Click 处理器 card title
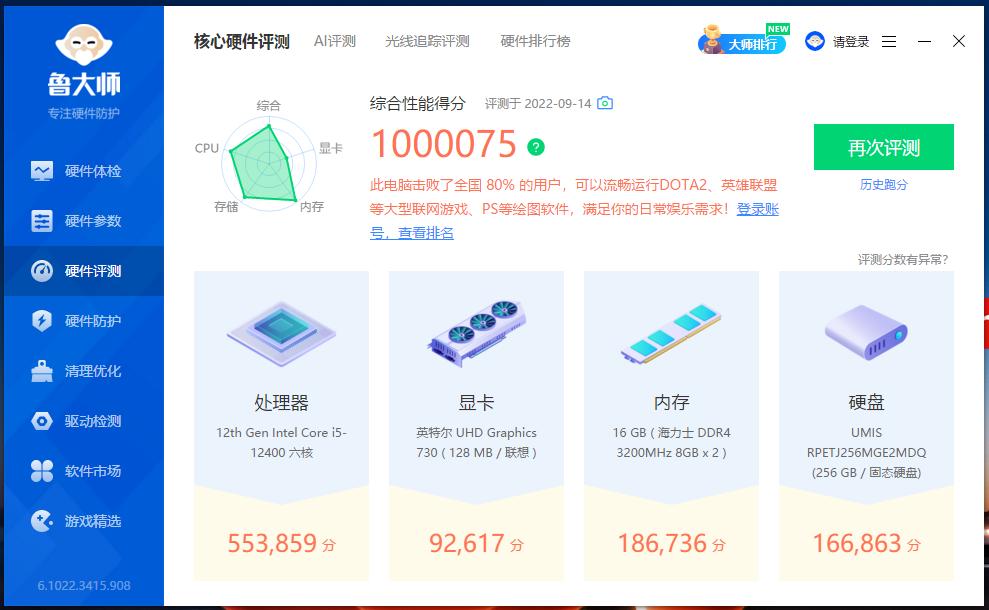 coord(281,402)
